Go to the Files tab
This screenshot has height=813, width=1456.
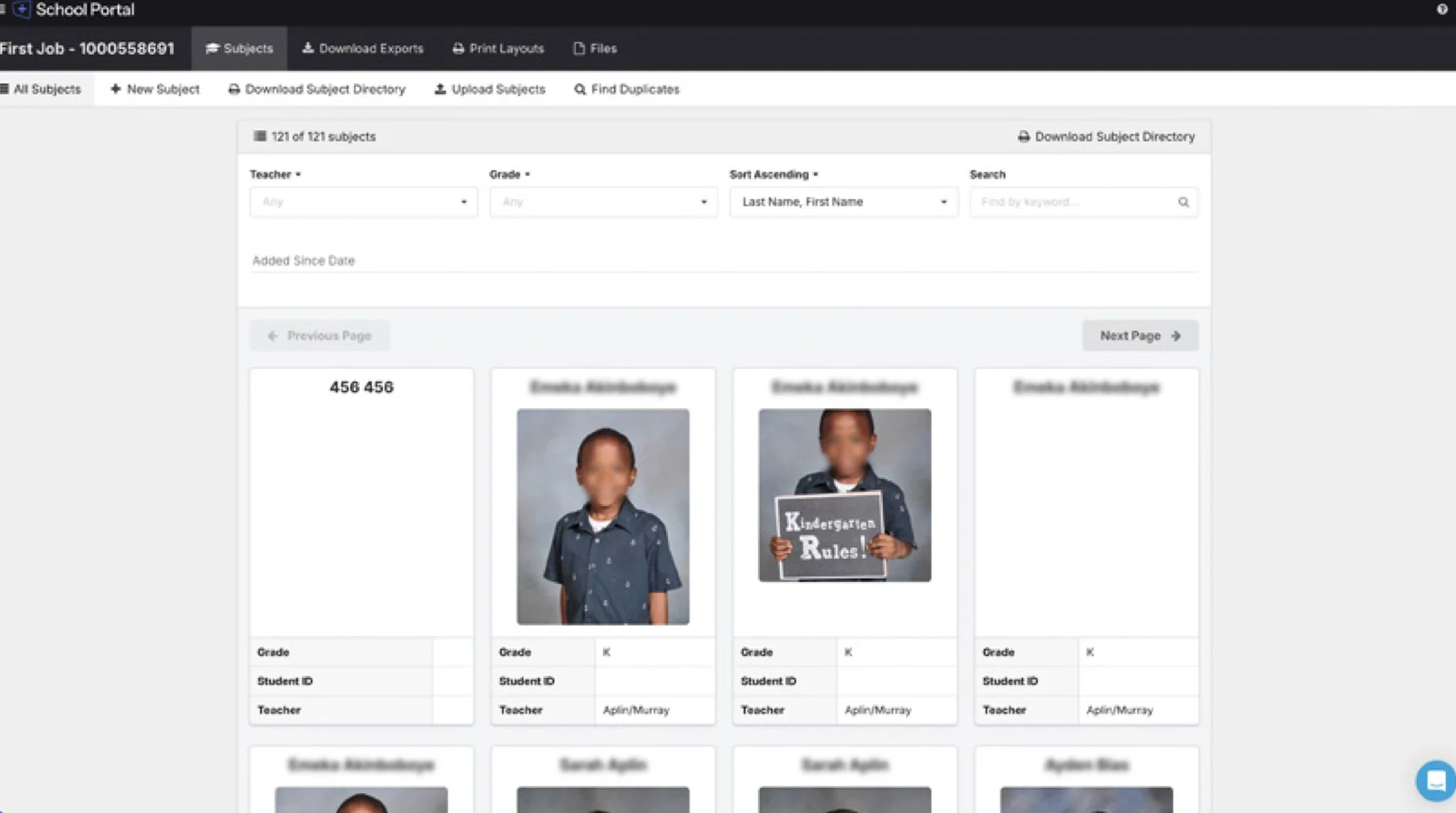tap(595, 48)
